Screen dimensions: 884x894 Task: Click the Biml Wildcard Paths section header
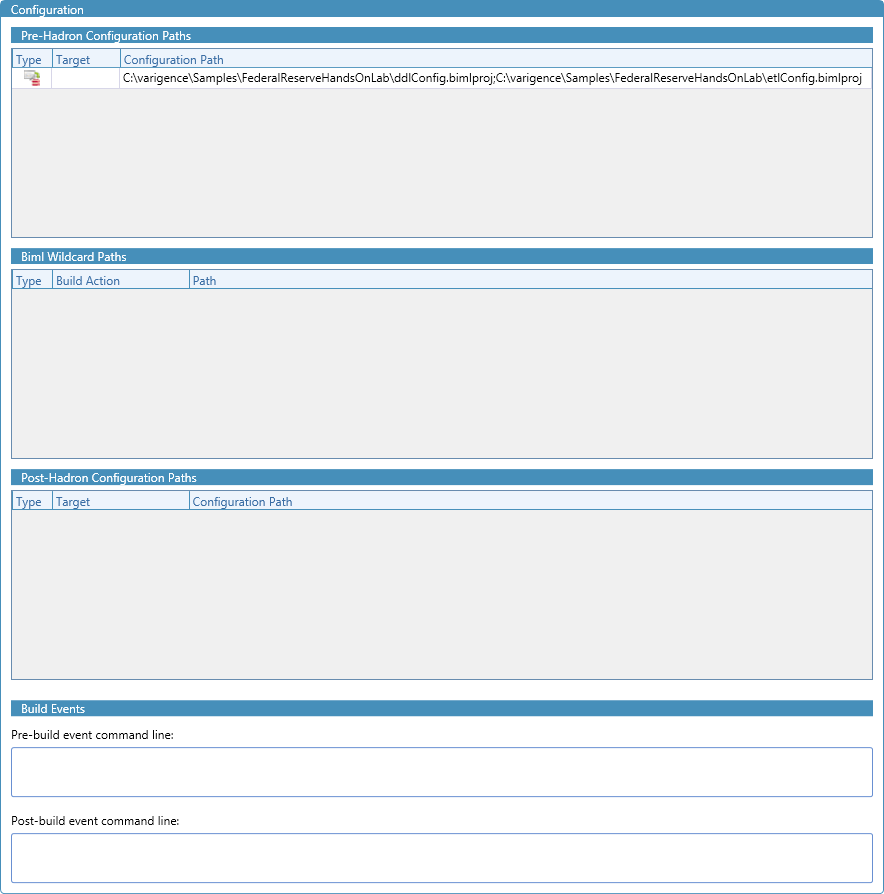tap(441, 257)
